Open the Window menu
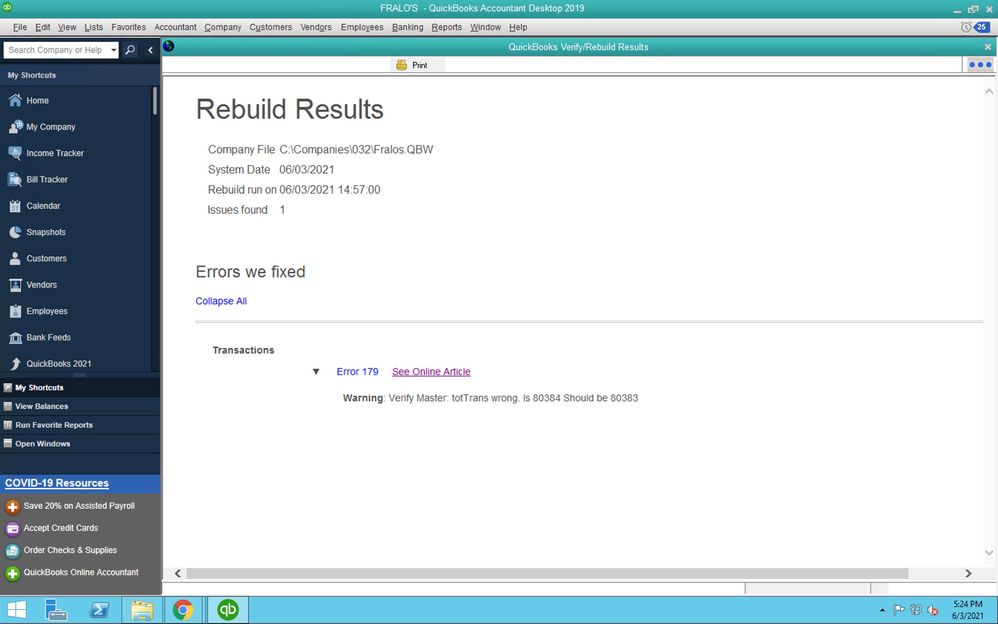The width and height of the screenshot is (998, 624). click(x=486, y=27)
